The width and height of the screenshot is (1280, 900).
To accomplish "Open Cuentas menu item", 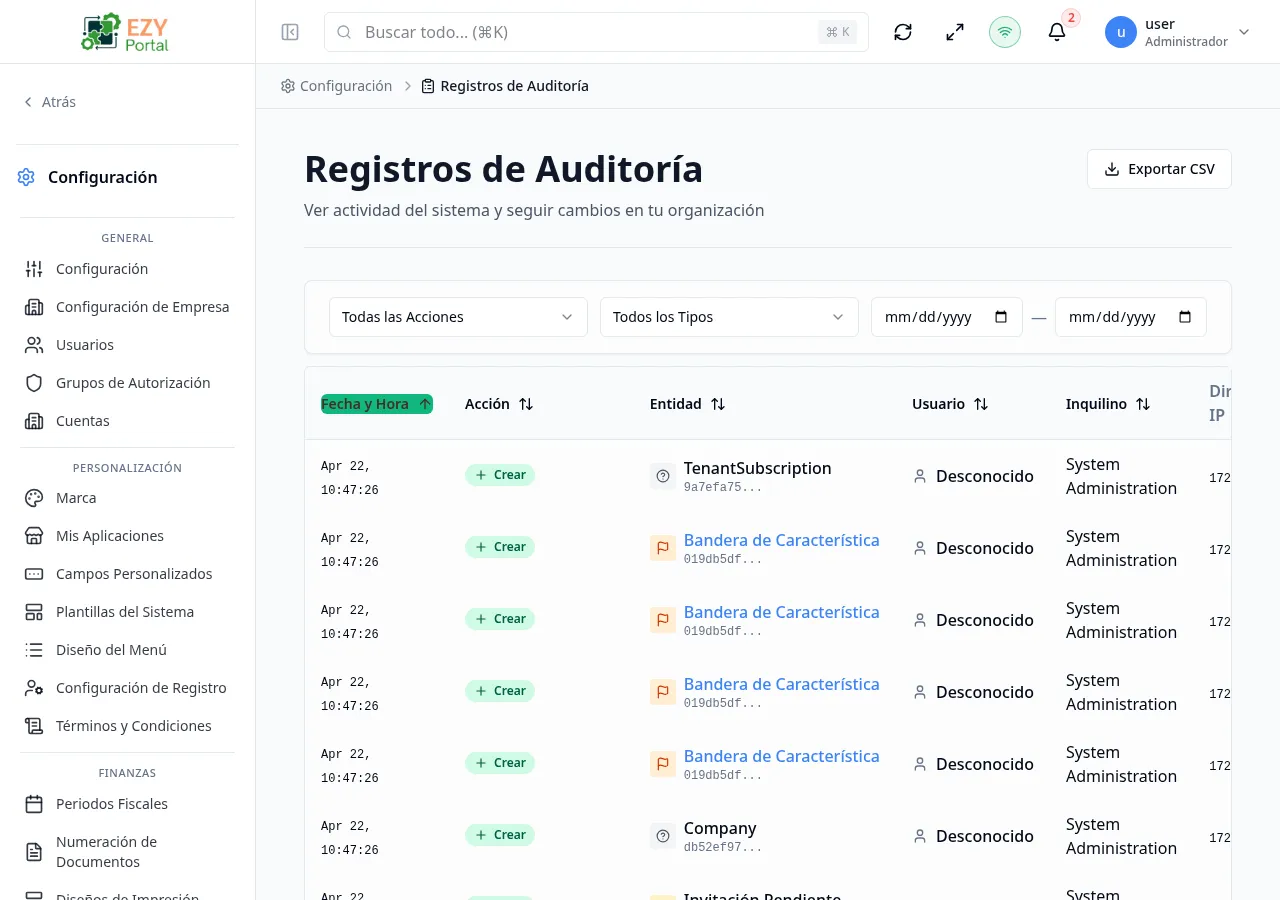I will pyautogui.click(x=128, y=421).
